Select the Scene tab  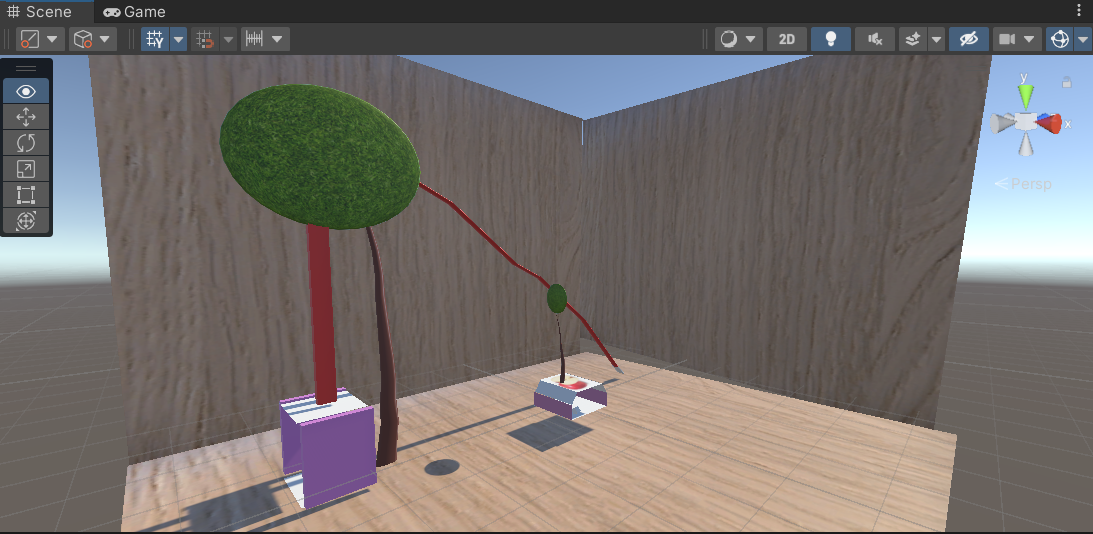click(40, 11)
